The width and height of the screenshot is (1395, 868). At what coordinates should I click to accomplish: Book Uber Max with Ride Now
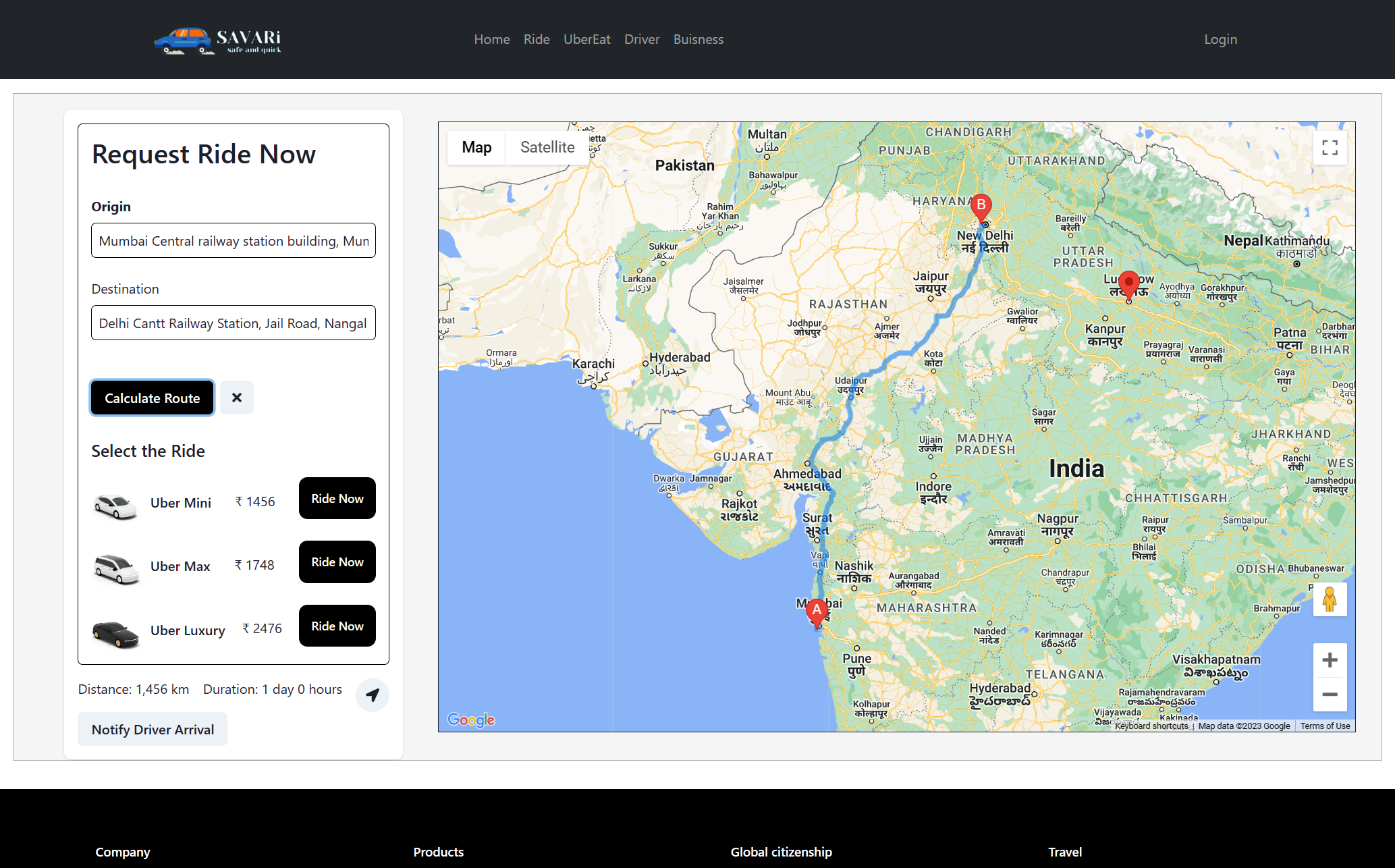tap(337, 562)
